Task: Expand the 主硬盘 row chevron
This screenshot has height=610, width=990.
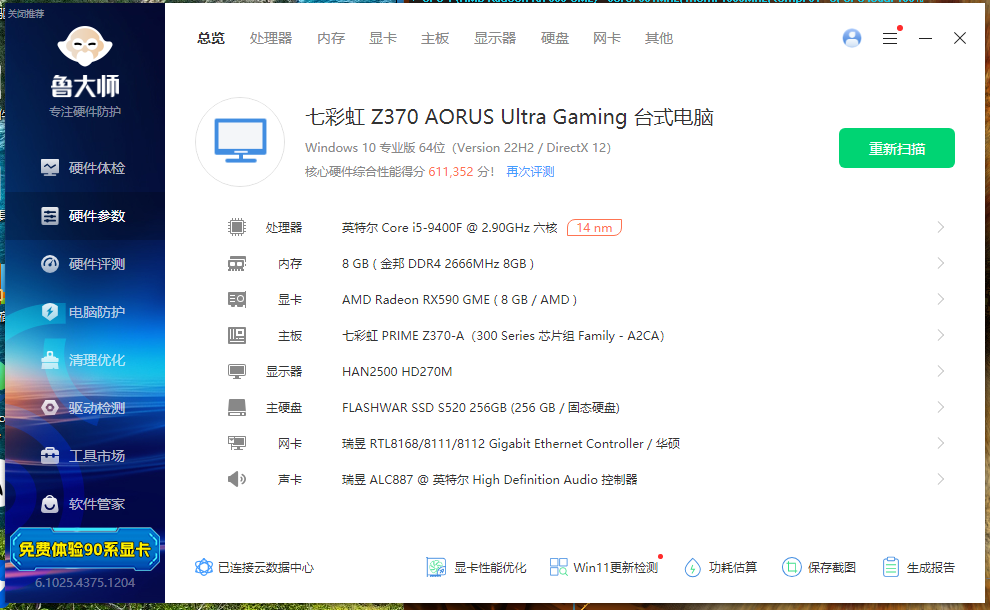Action: point(940,407)
